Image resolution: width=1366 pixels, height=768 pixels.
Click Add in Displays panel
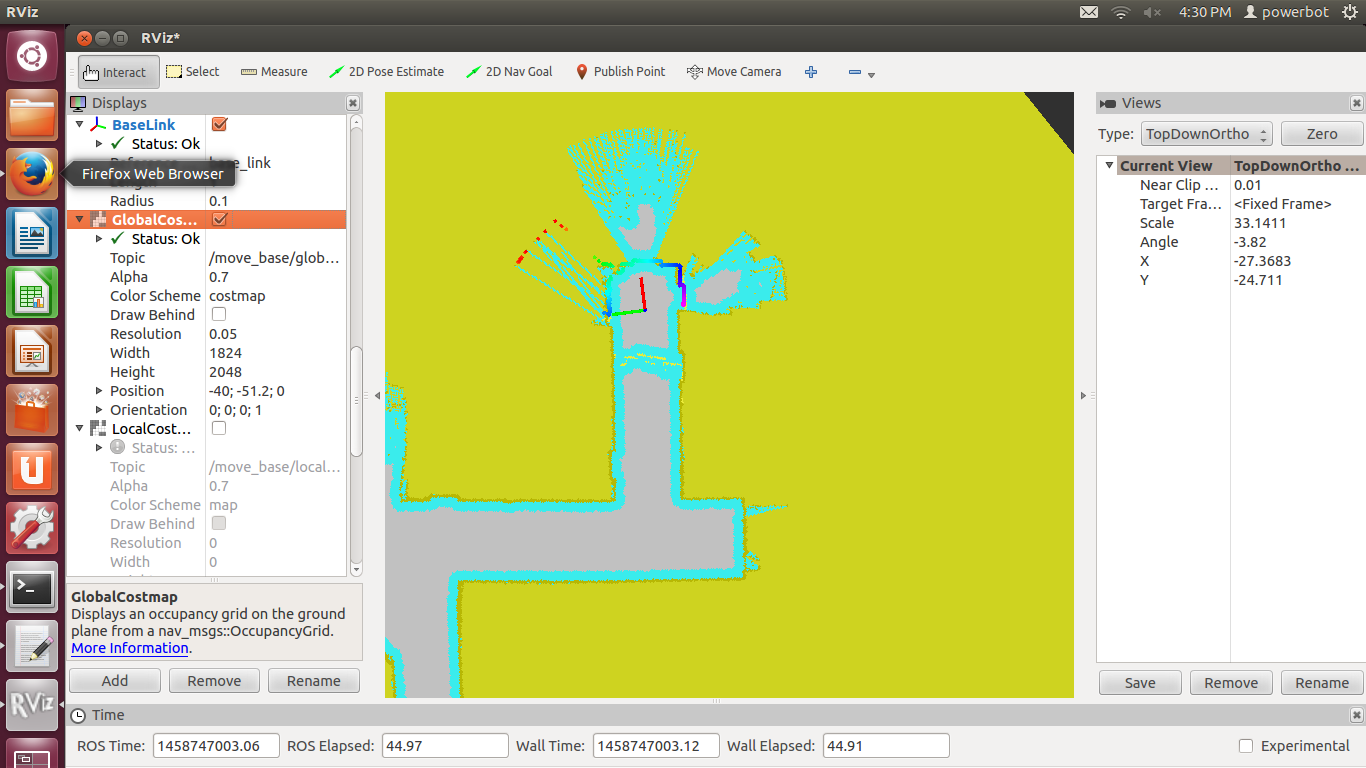[x=115, y=681]
